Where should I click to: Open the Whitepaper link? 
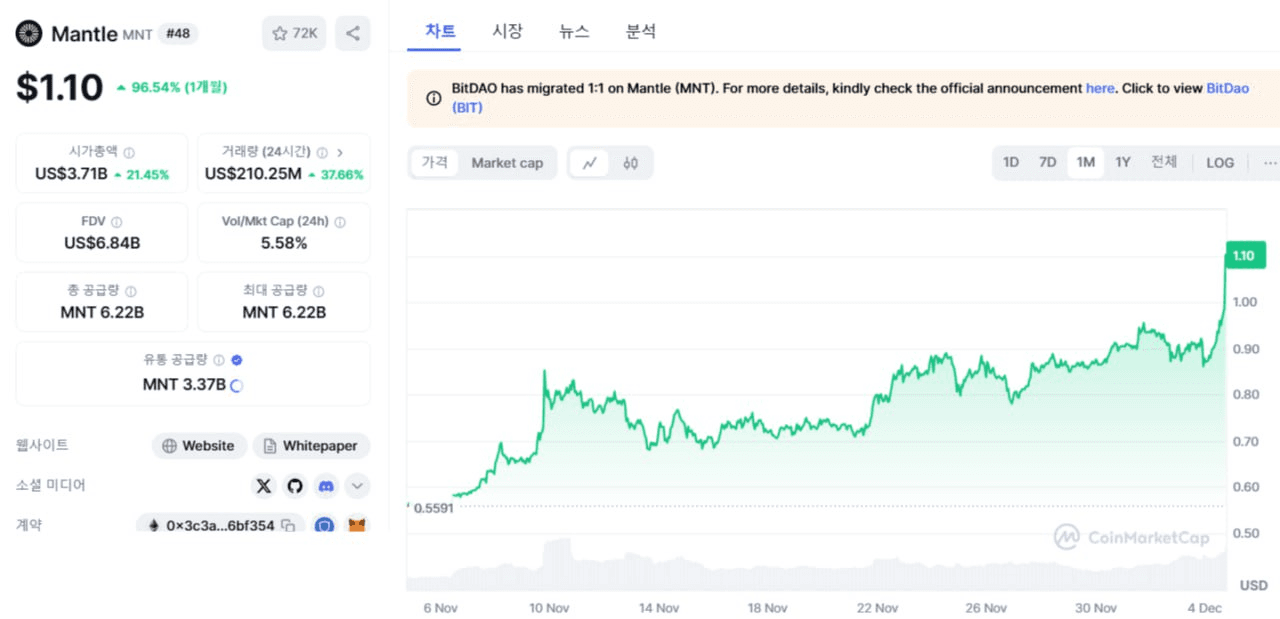pyautogui.click(x=311, y=446)
